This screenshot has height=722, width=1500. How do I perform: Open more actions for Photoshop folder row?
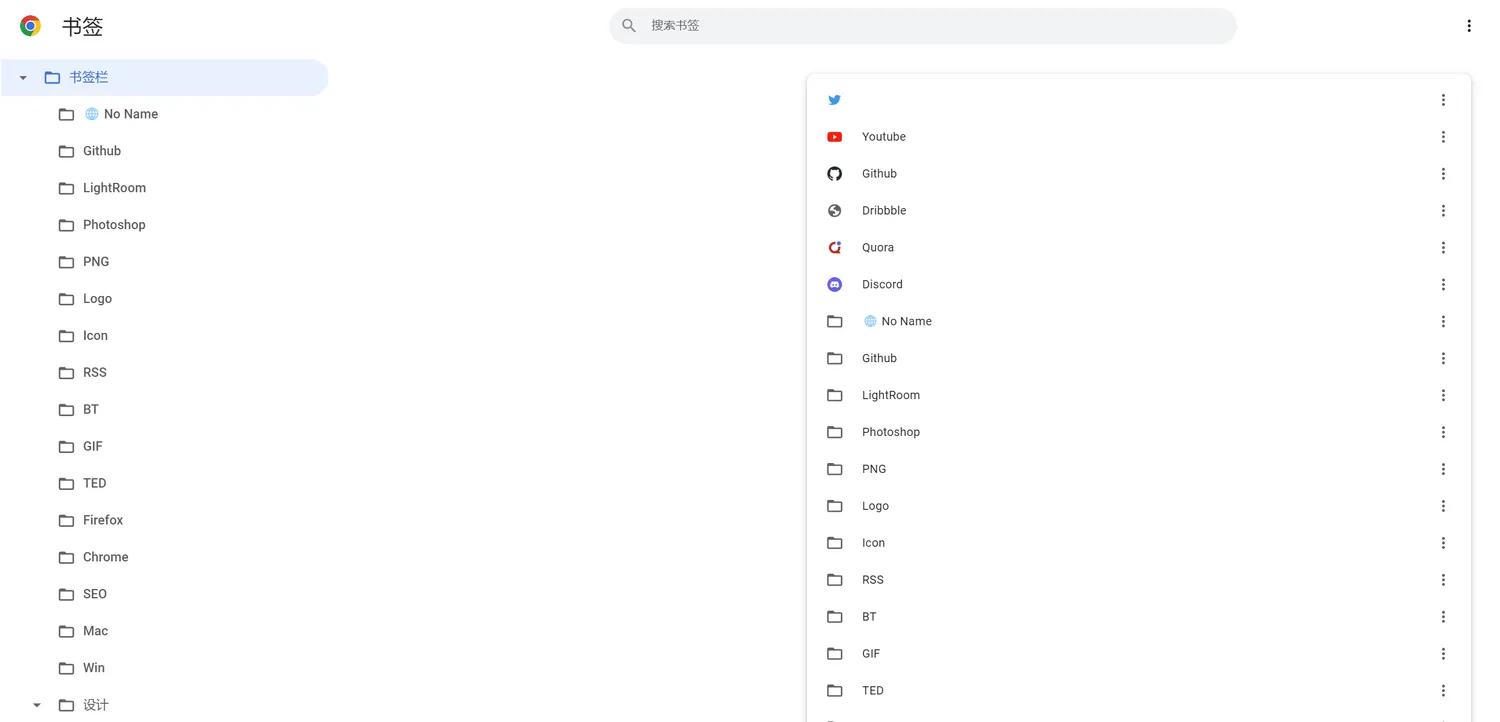click(1443, 433)
